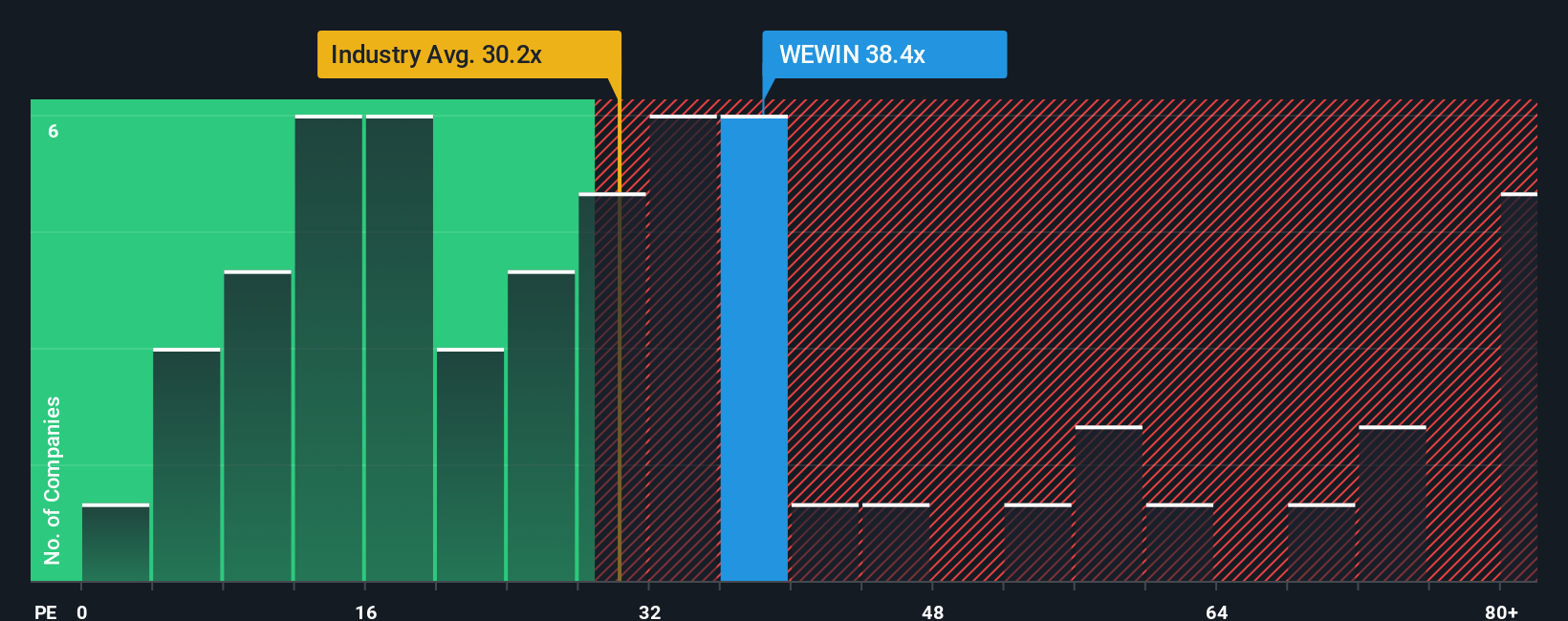Viewport: 1568px width, 621px height.
Task: Click the x-axis label 32
Action: click(x=650, y=611)
